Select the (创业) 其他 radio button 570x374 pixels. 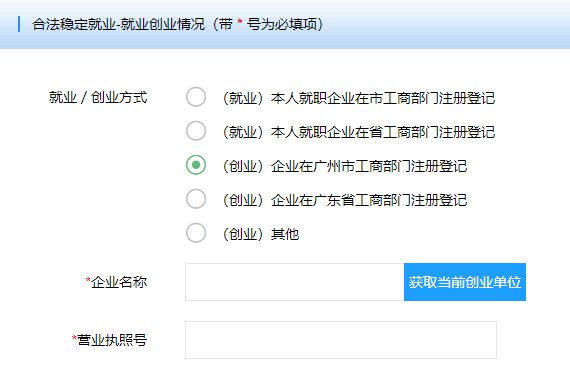coord(196,233)
